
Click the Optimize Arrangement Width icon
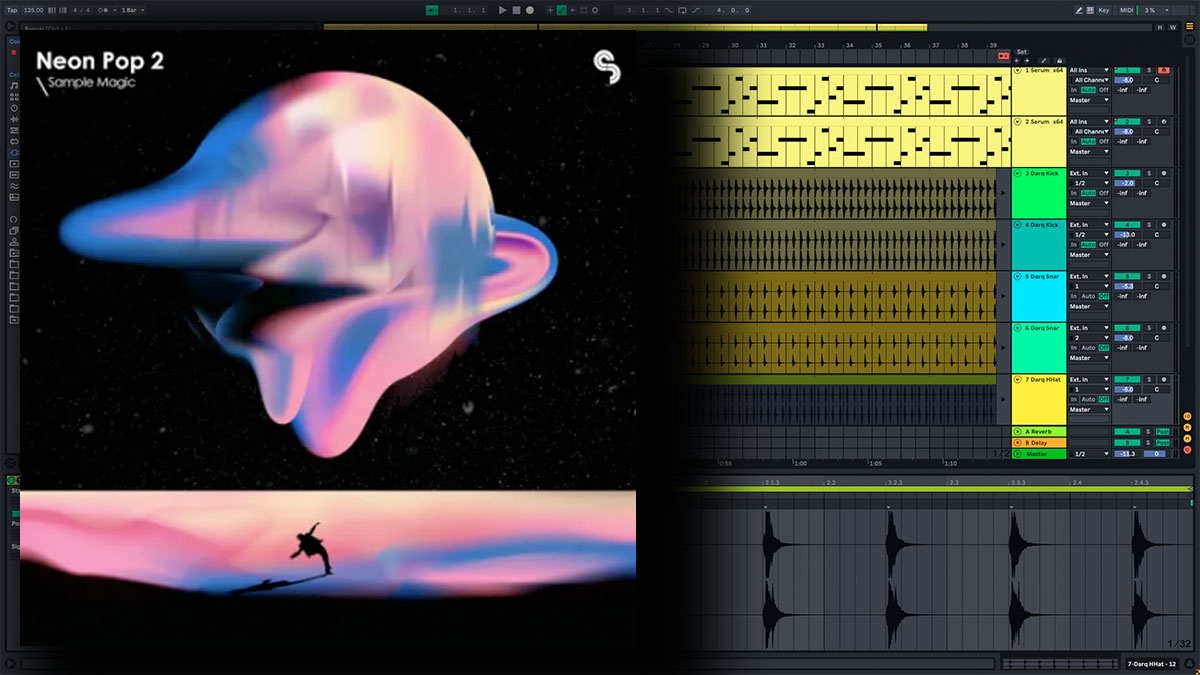tap(1044, 61)
